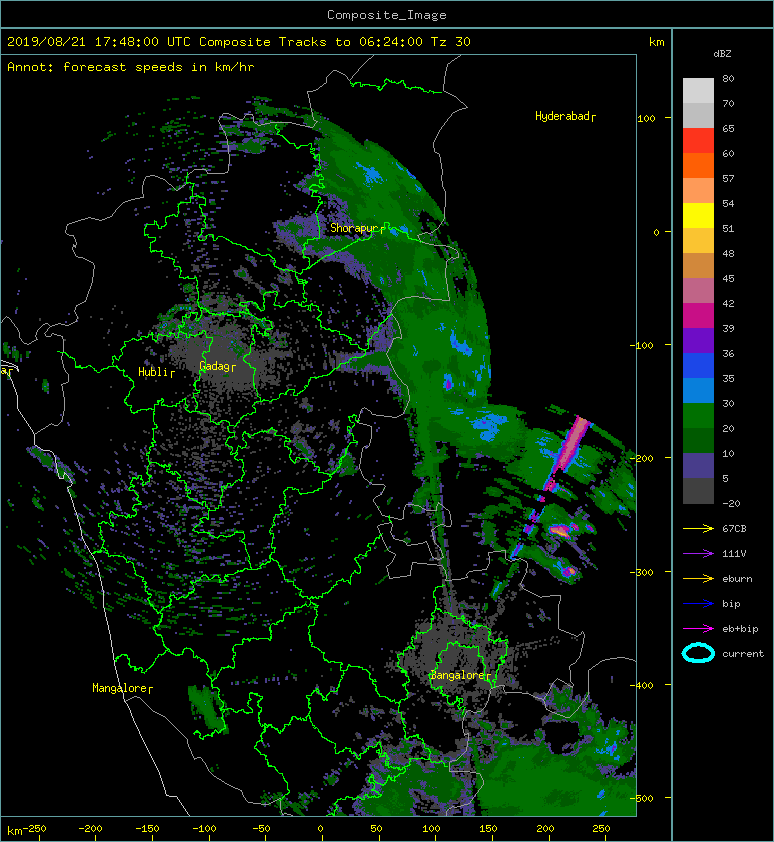Select the eburn arrow legend icon
The image size is (774, 842).
tap(698, 579)
